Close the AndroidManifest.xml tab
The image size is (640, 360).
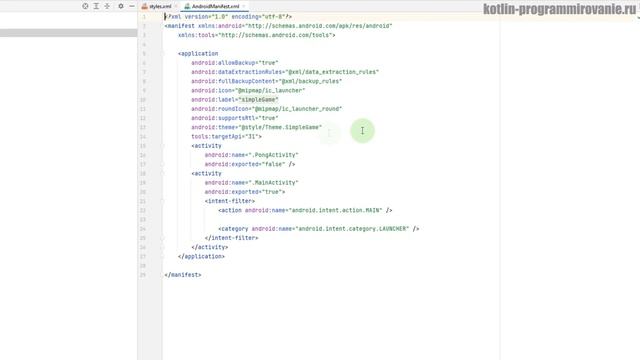tap(244, 6)
